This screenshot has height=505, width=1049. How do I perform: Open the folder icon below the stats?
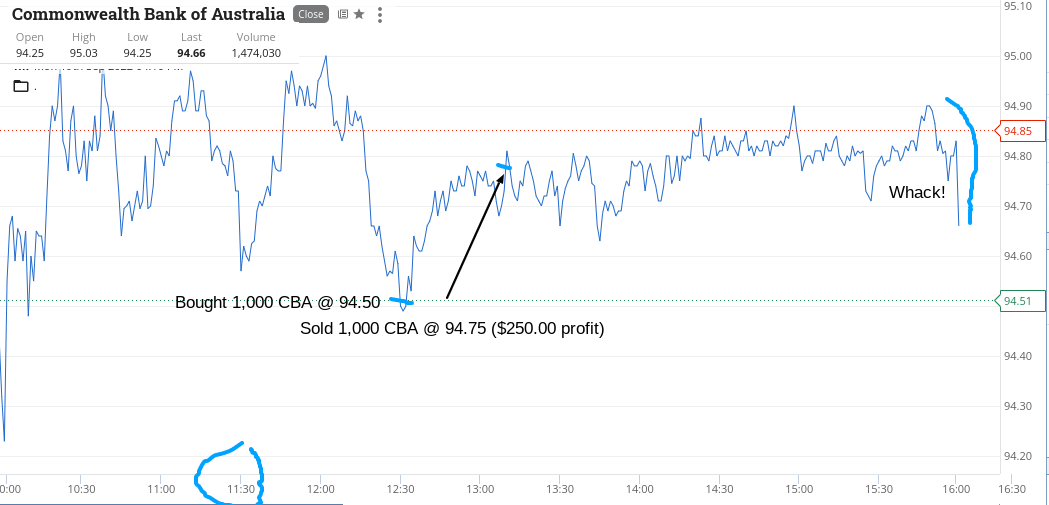click(21, 86)
